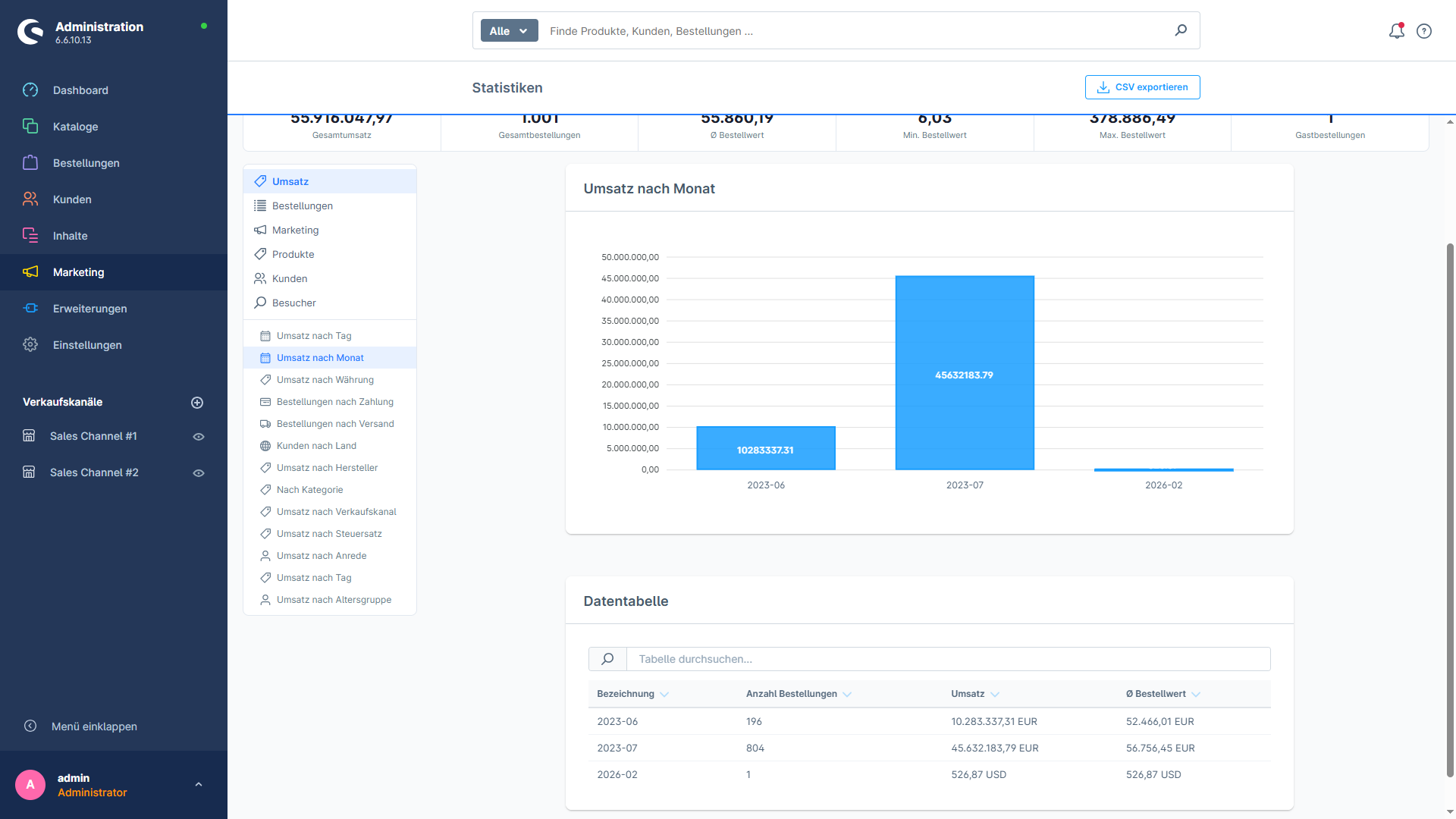Screen dimensions: 1456x819
Task: Collapse the admin user menu chevron
Action: pos(199,784)
